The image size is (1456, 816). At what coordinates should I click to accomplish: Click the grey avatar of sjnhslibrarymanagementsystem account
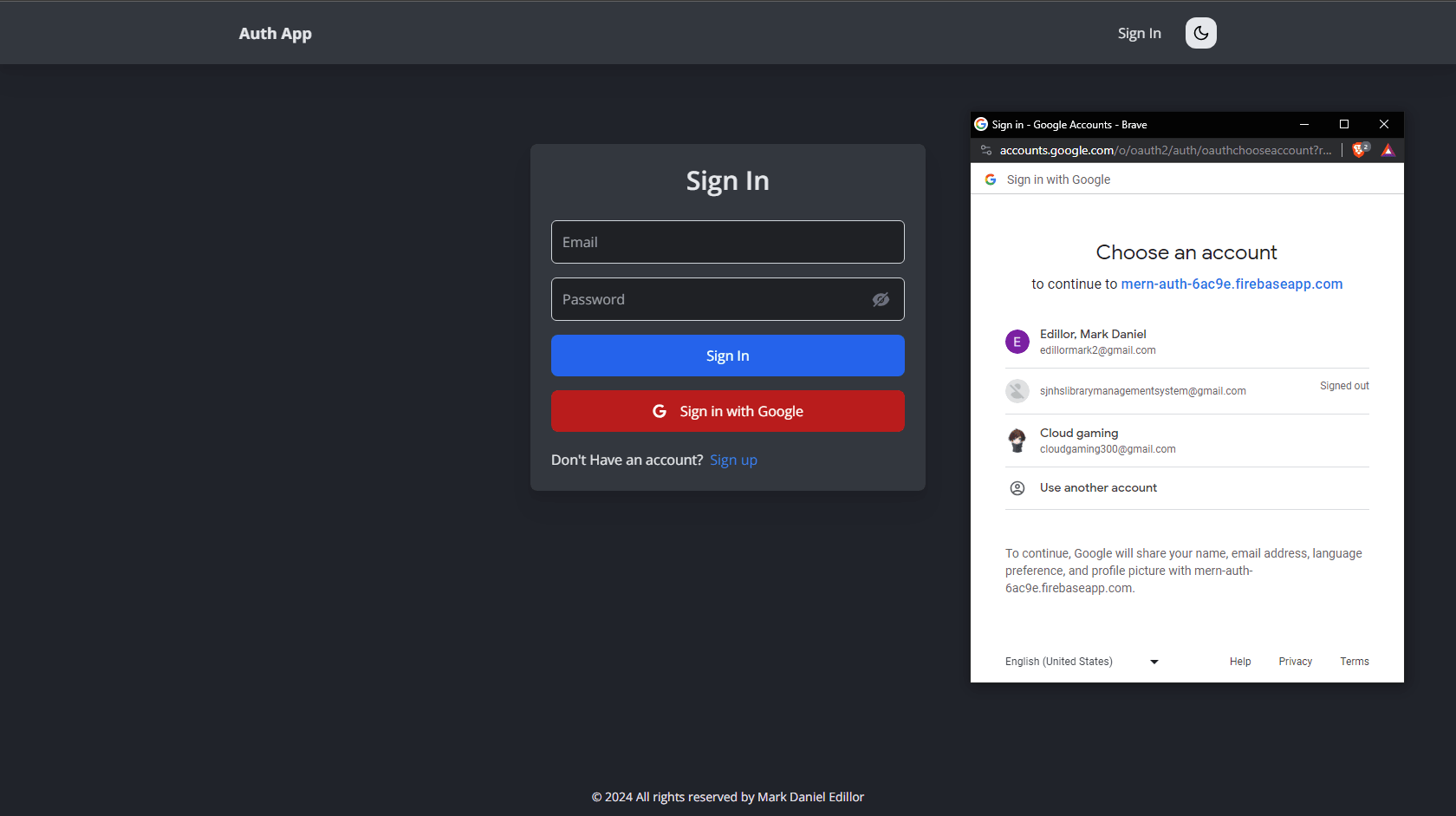point(1017,391)
